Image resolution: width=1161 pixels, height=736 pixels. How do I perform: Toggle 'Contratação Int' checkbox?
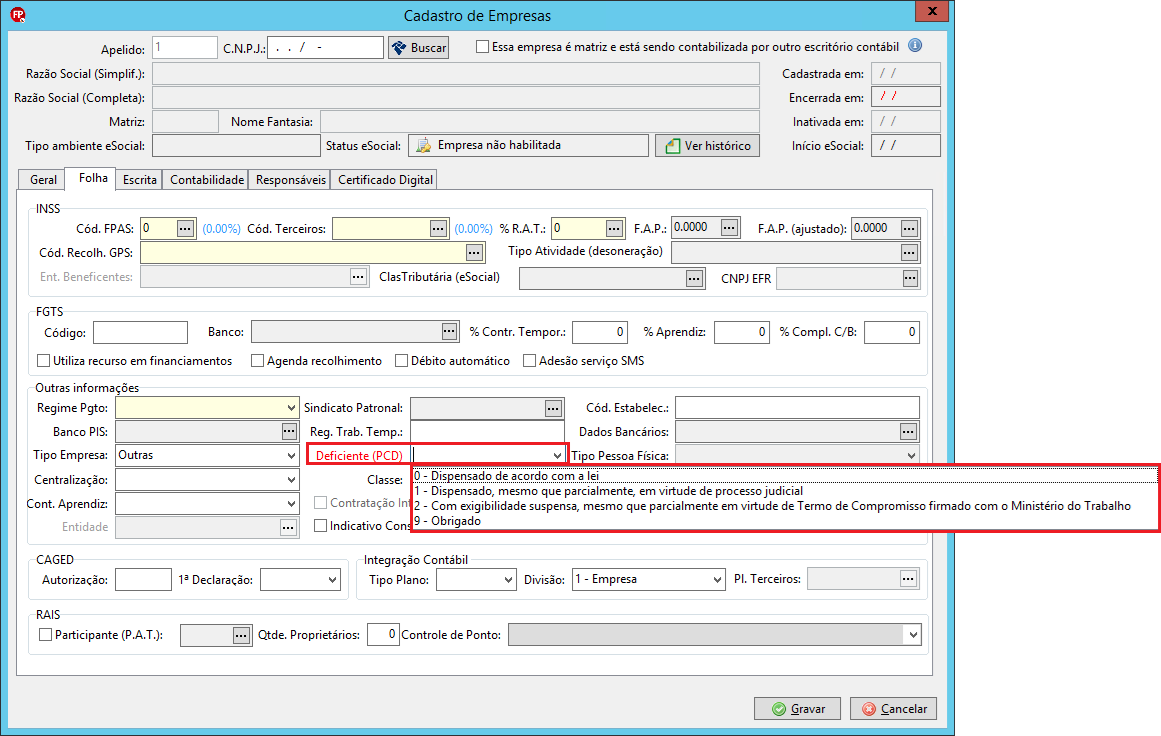point(321,503)
